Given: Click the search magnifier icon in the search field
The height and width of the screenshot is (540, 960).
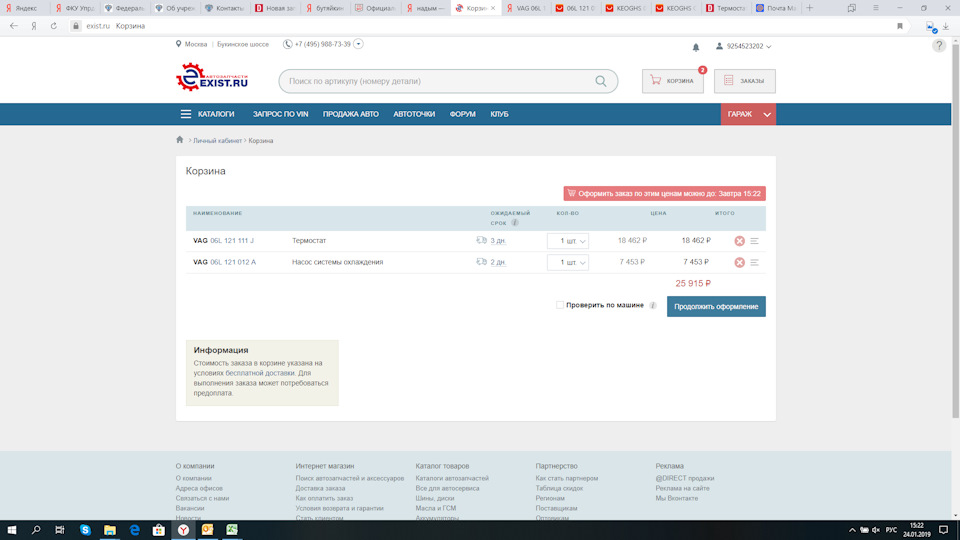Looking at the screenshot, I should (x=601, y=81).
